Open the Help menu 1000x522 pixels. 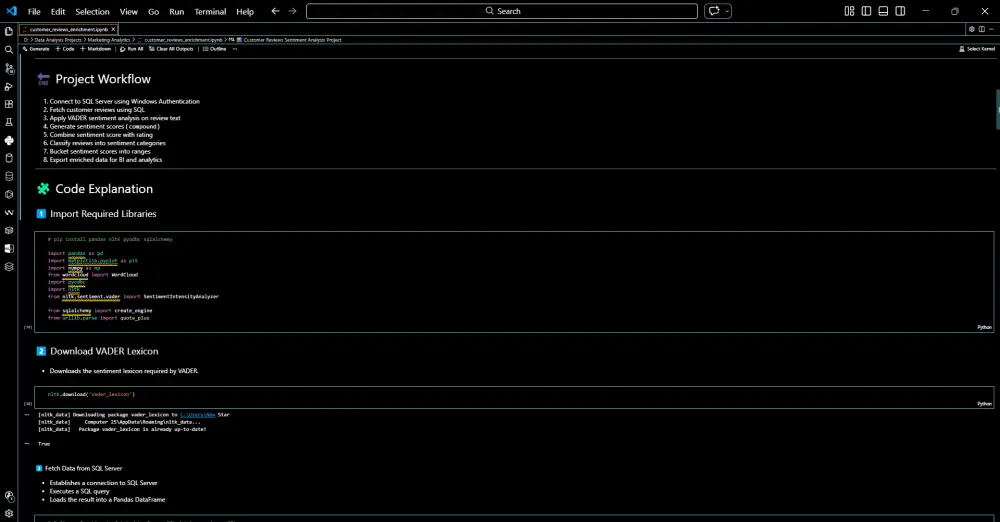tap(245, 11)
